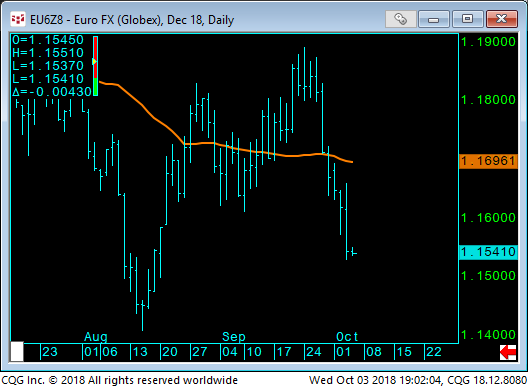Screen dimensions: 528x388
Task: Click the 1.19000 price scale label
Action: coord(489,42)
